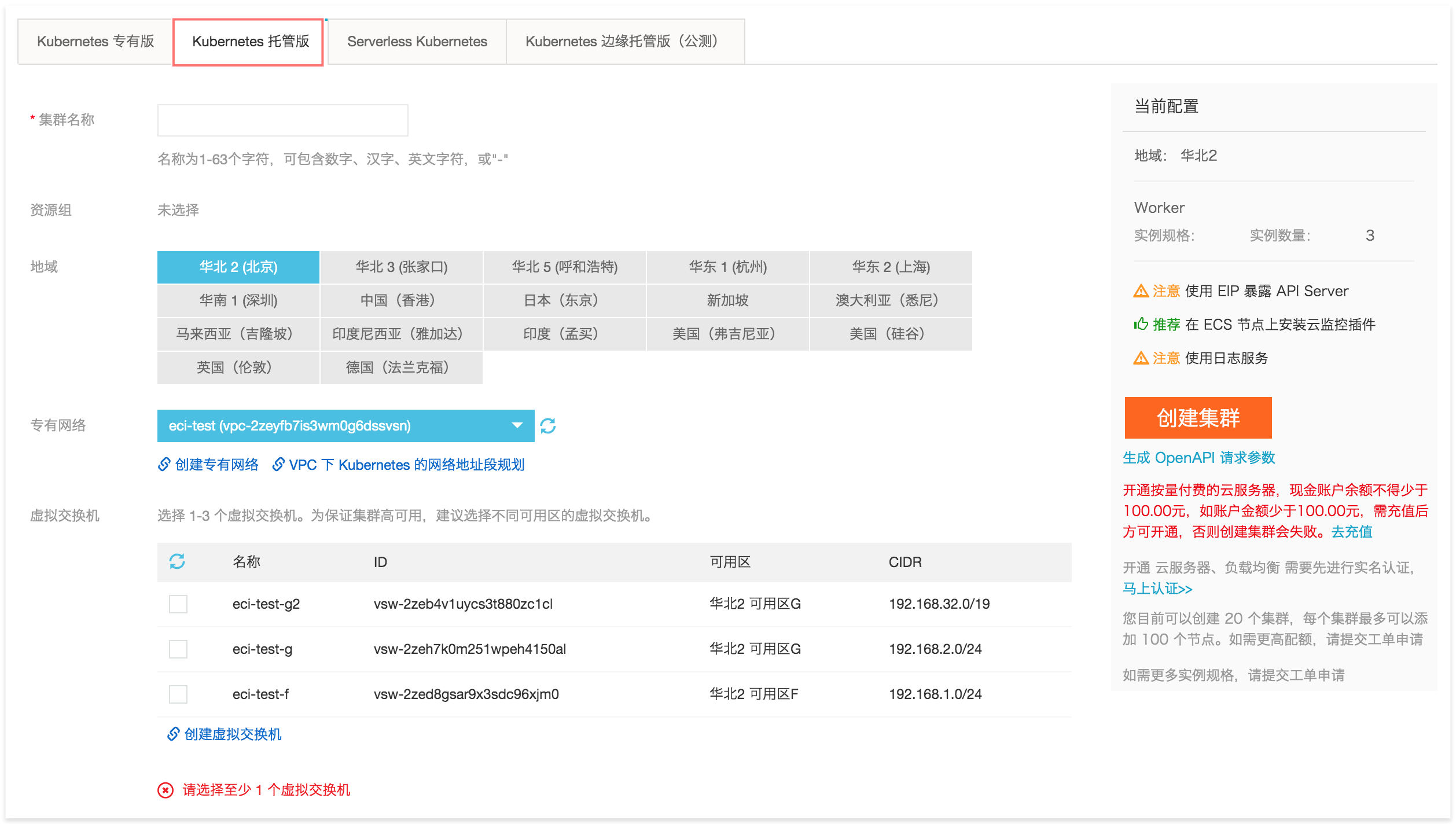
Task: Click the link icon before 创建虚拟交换机
Action: click(x=174, y=734)
